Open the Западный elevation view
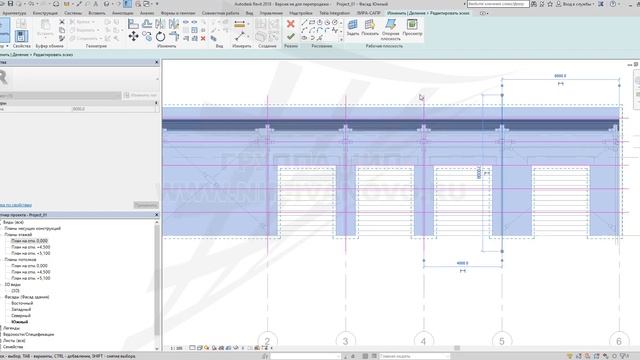This screenshot has height=360, width=640. pyautogui.click(x=21, y=309)
